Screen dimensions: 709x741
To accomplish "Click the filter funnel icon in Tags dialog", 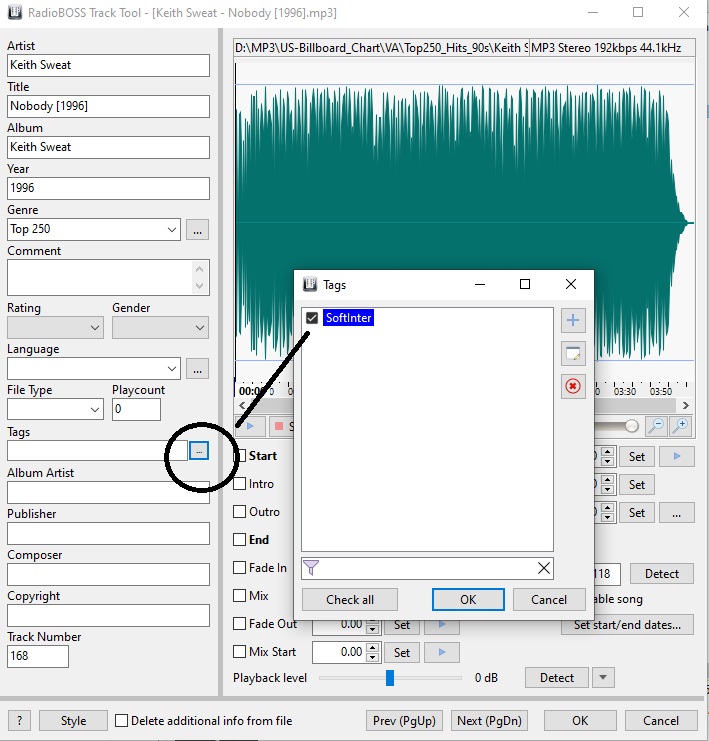I will [311, 568].
